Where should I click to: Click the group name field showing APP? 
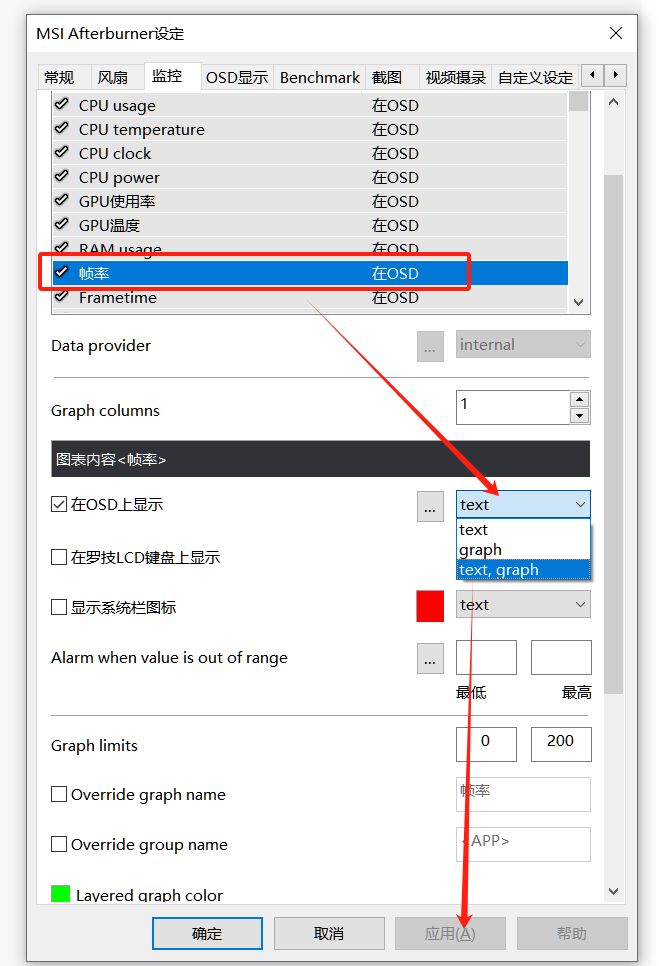(x=523, y=844)
